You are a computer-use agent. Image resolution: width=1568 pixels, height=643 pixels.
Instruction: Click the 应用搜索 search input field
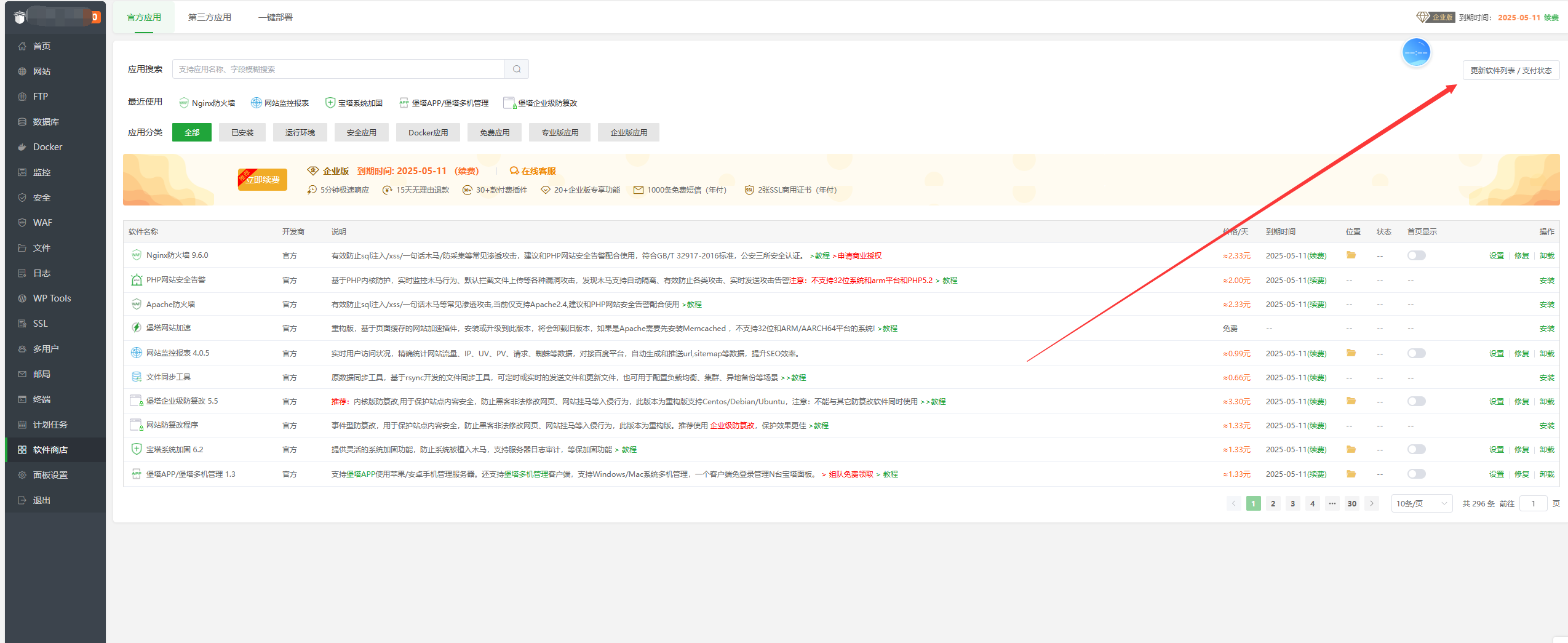click(338, 69)
